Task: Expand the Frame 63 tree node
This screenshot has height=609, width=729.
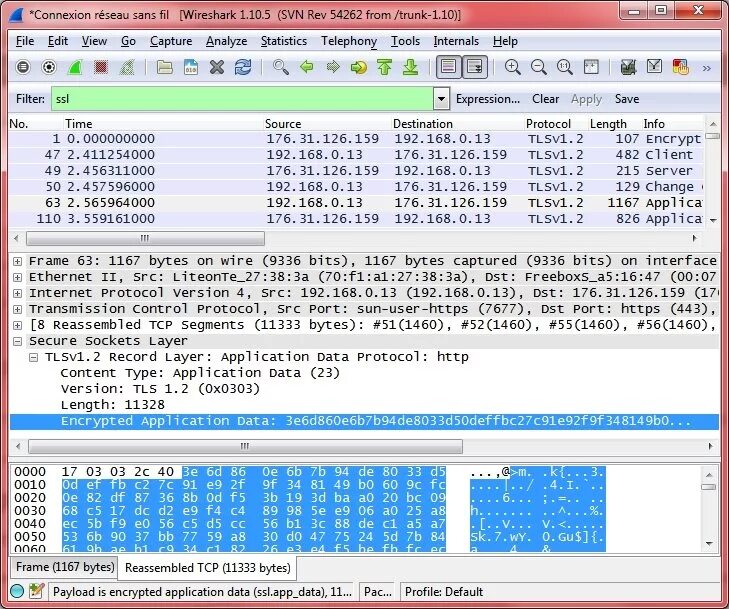Action: [18, 261]
